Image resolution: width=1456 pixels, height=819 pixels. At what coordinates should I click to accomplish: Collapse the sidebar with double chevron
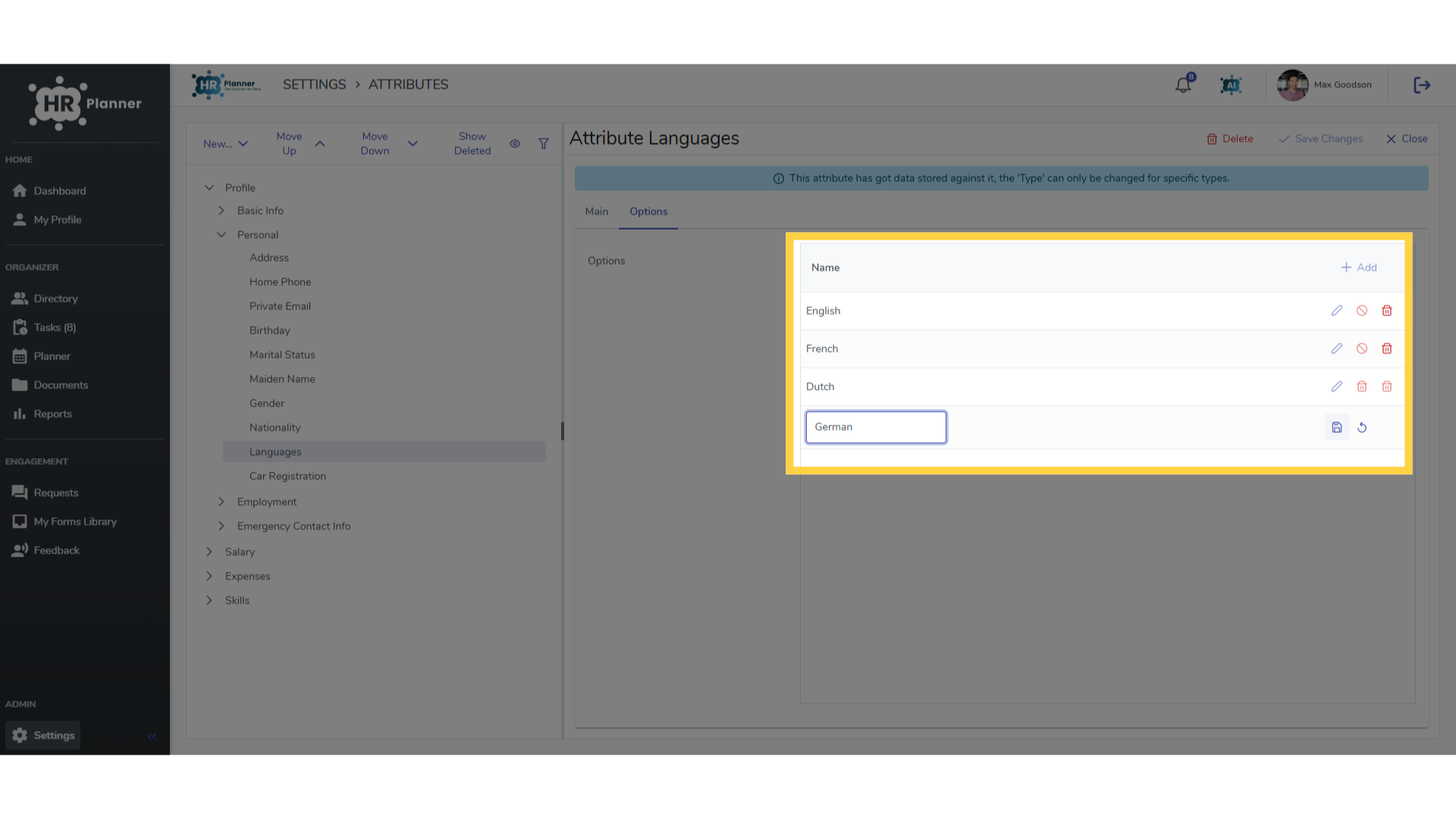point(152,736)
